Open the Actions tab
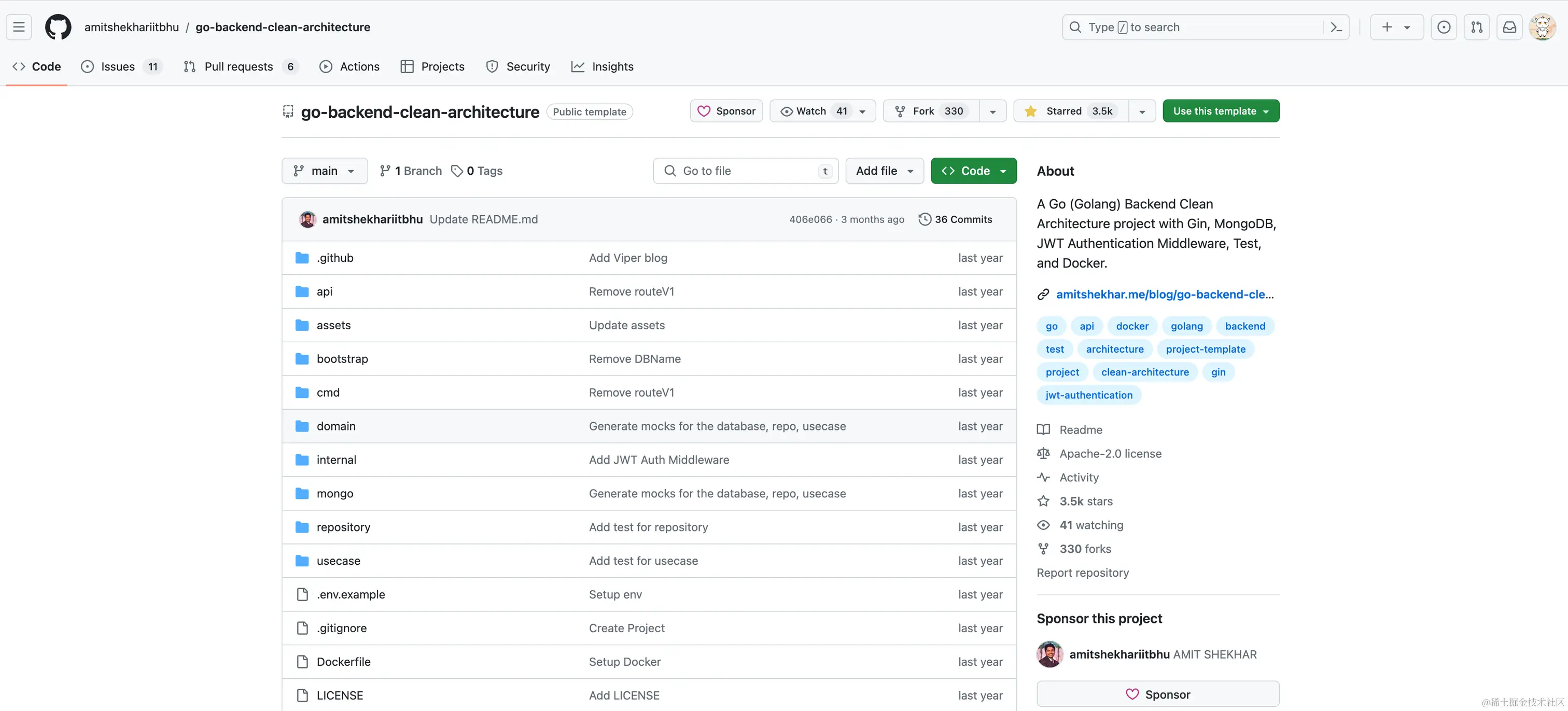Screen dimensions: 1568x711 click(x=349, y=66)
